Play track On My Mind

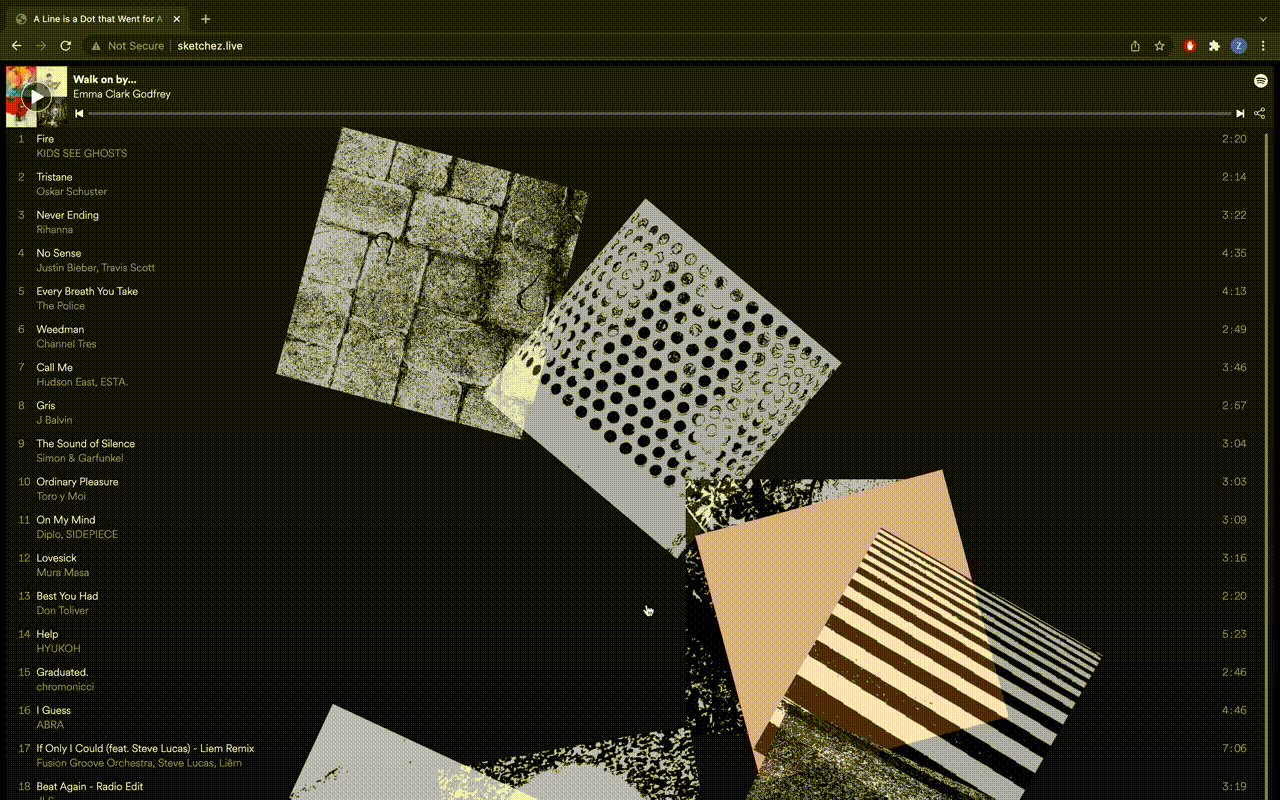click(633, 526)
